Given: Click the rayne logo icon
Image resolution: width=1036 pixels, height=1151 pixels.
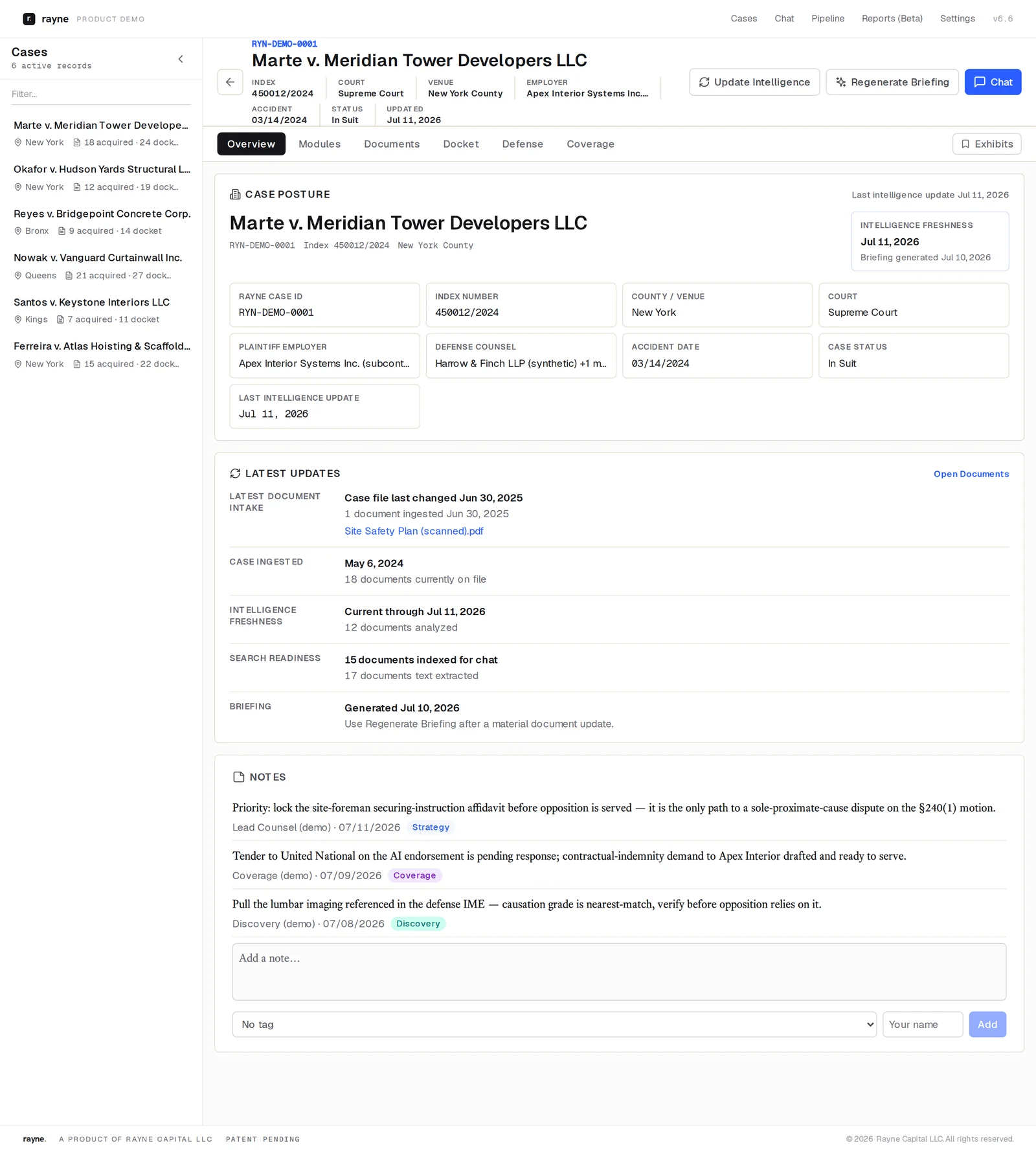Looking at the screenshot, I should click(x=29, y=19).
